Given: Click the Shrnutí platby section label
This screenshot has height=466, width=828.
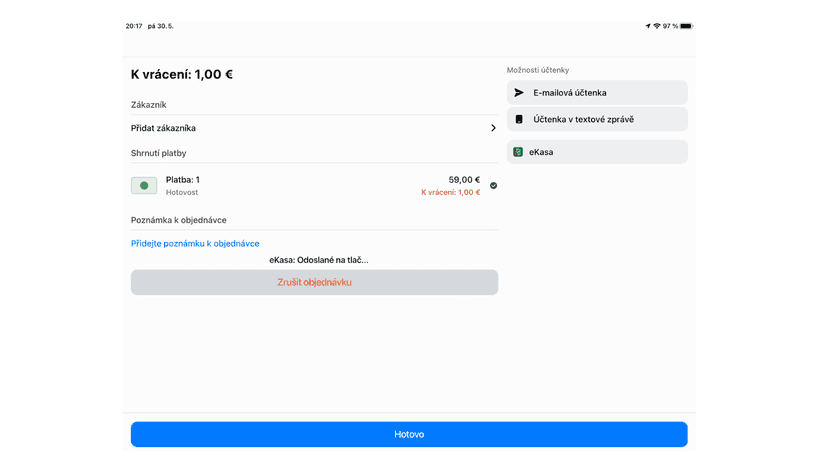Looking at the screenshot, I should coord(158,153).
